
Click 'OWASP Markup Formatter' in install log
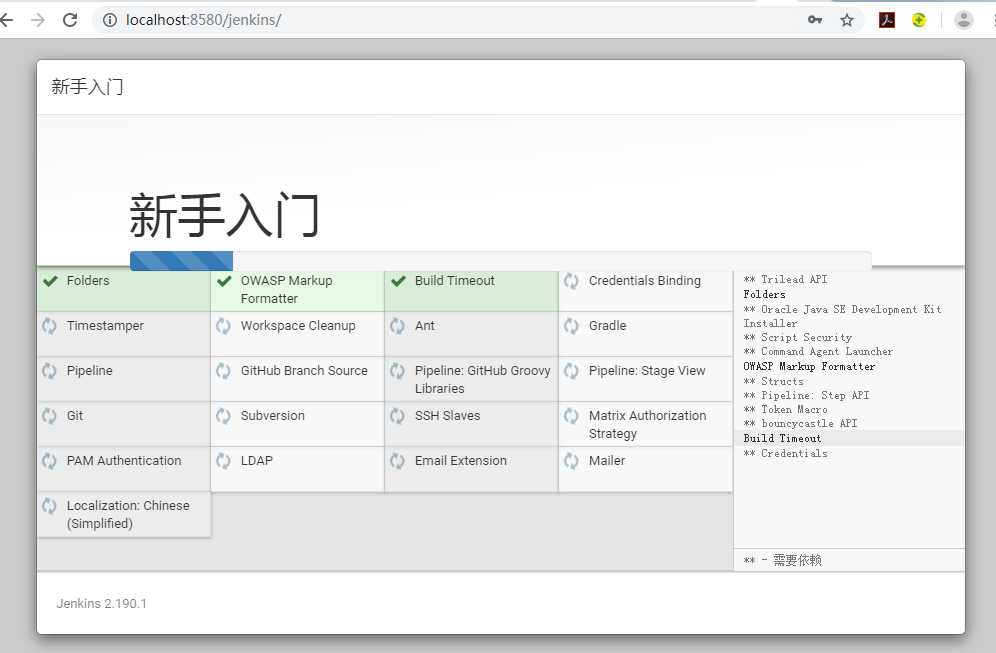click(809, 367)
